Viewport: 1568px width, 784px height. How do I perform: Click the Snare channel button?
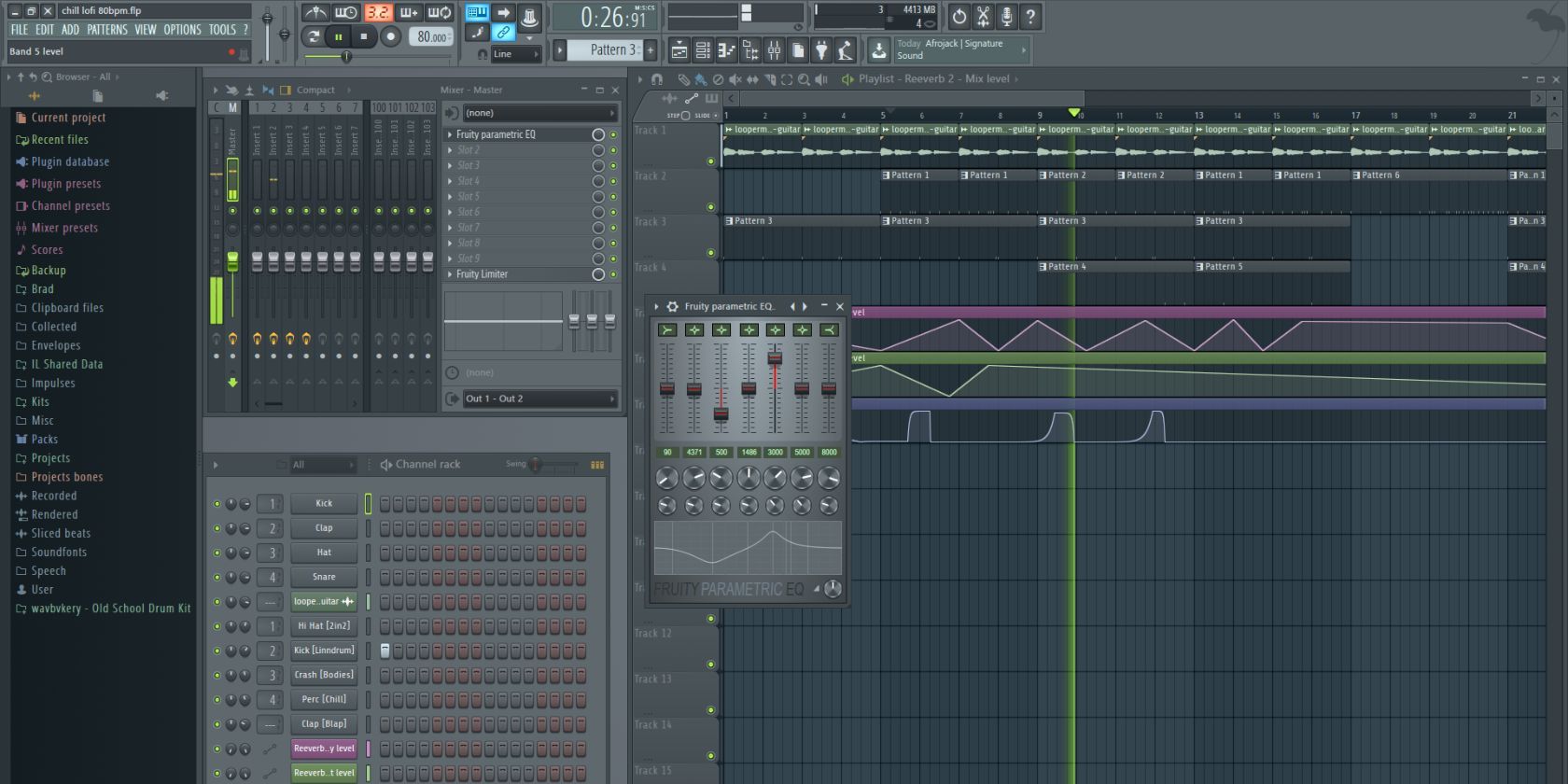click(324, 578)
